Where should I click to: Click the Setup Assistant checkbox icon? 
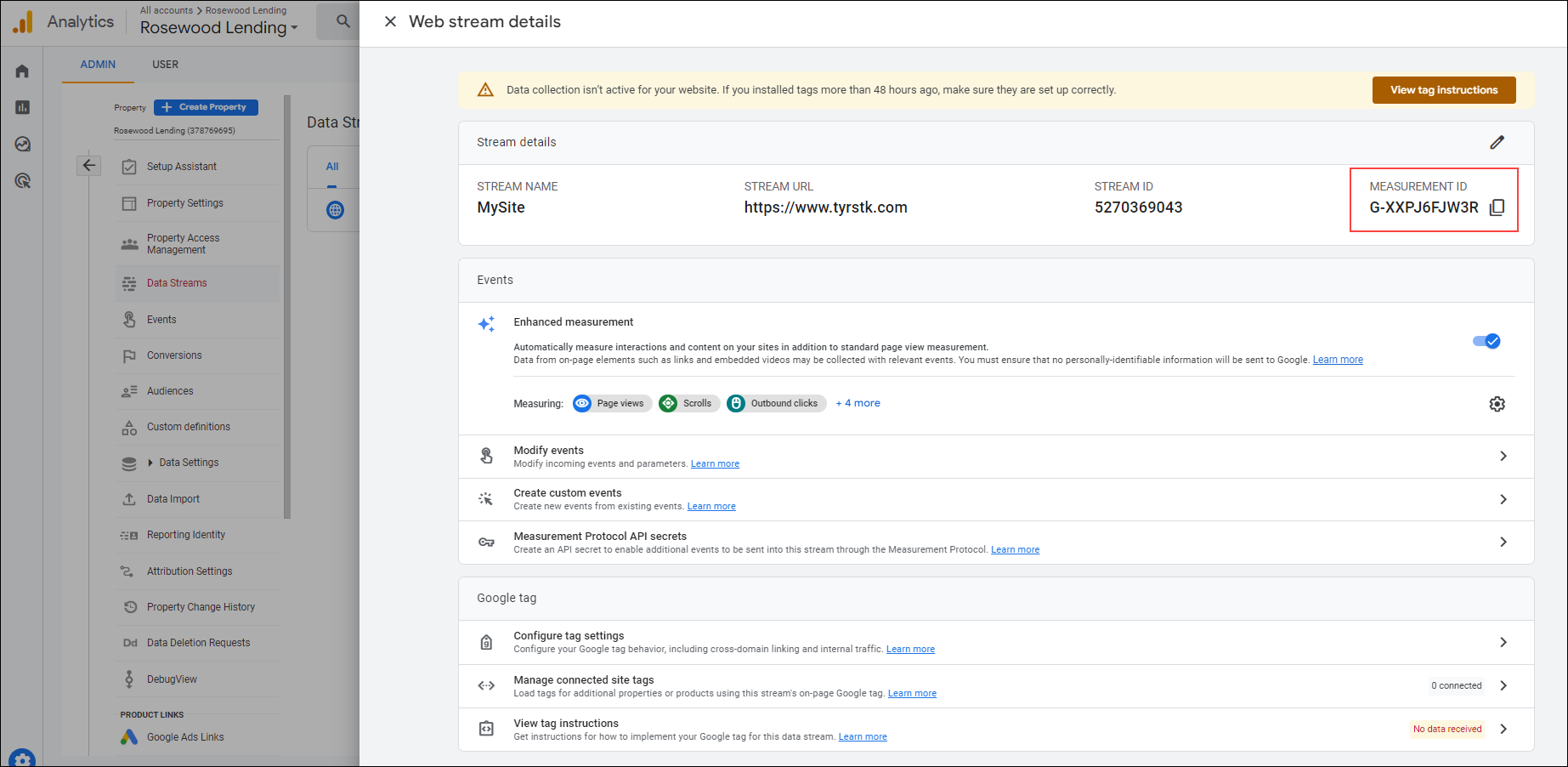[x=129, y=167]
